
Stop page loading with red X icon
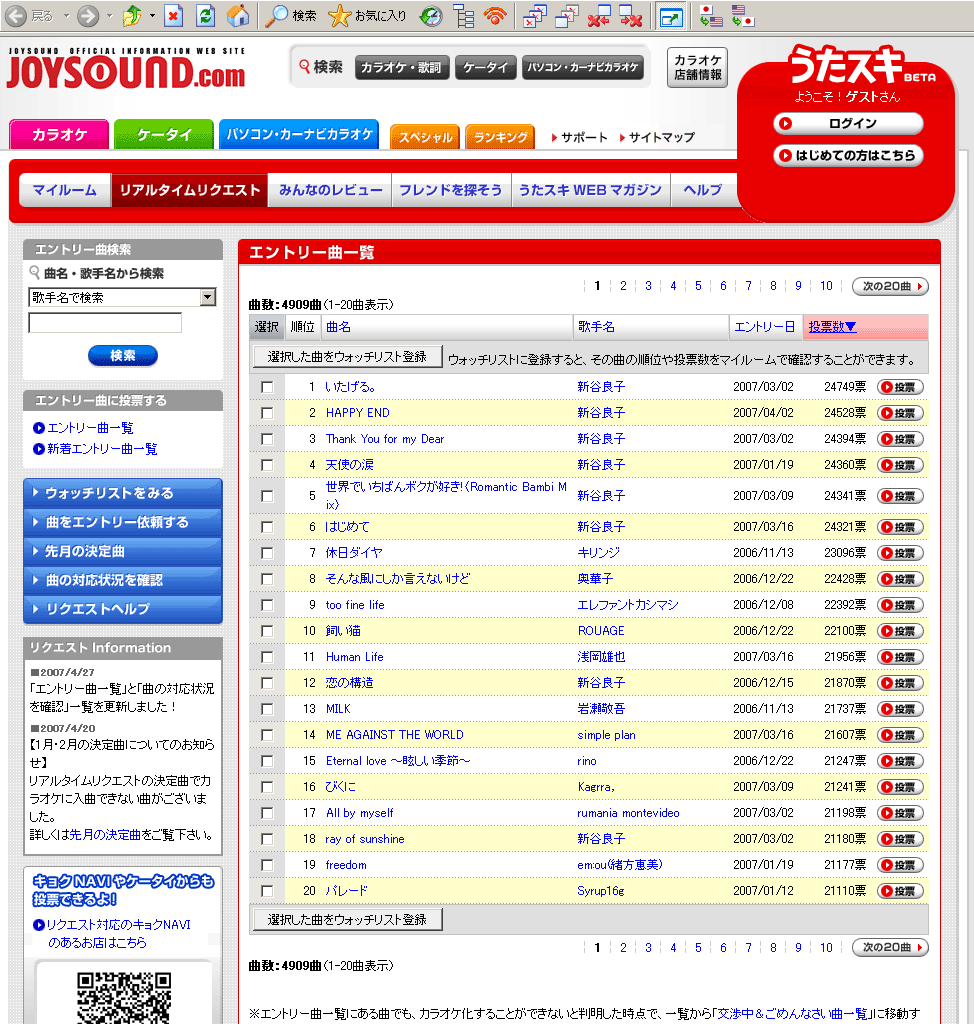coord(173,16)
